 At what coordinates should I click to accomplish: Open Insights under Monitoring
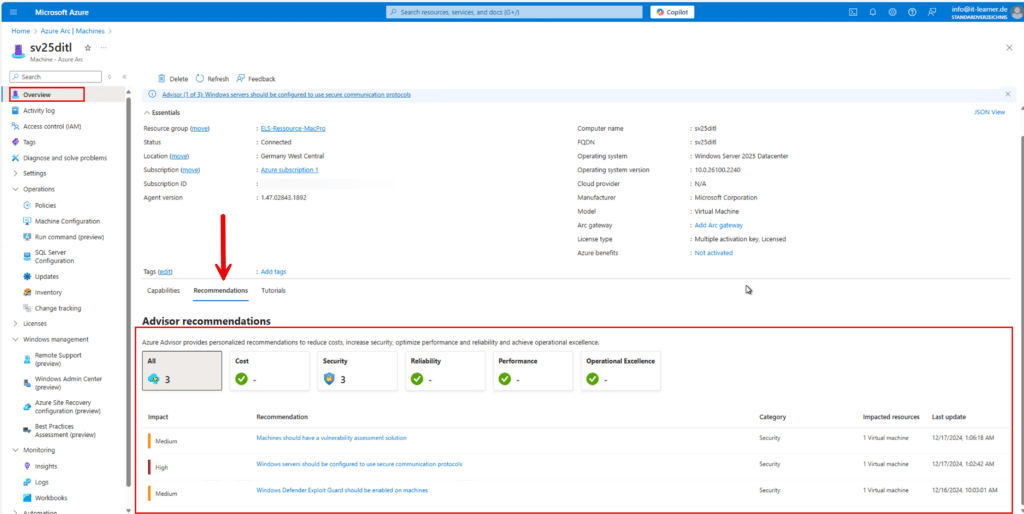46,466
